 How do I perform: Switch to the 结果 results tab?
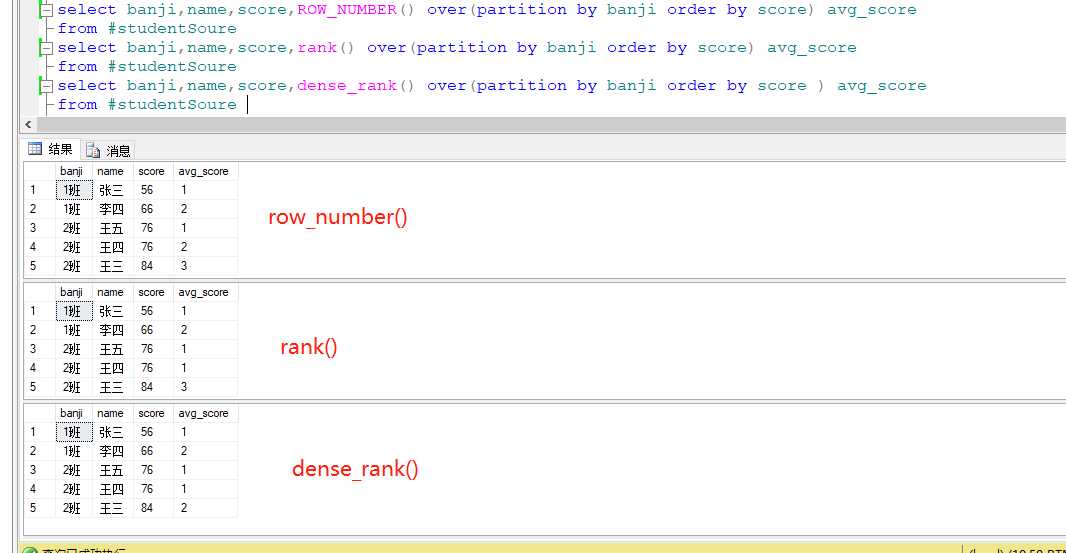pos(60,150)
